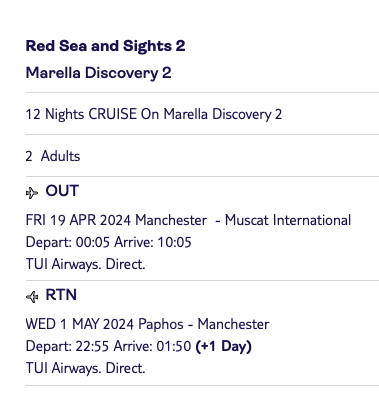This screenshot has width=379, height=402.
Task: Click the bold "Marella Discovery 2" ship title
Action: click(99, 73)
